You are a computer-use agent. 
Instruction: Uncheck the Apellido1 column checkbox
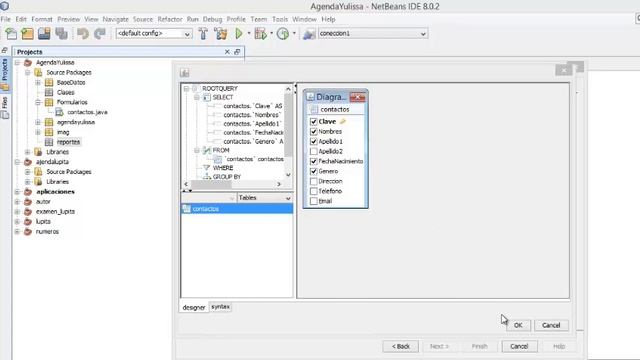tap(313, 141)
